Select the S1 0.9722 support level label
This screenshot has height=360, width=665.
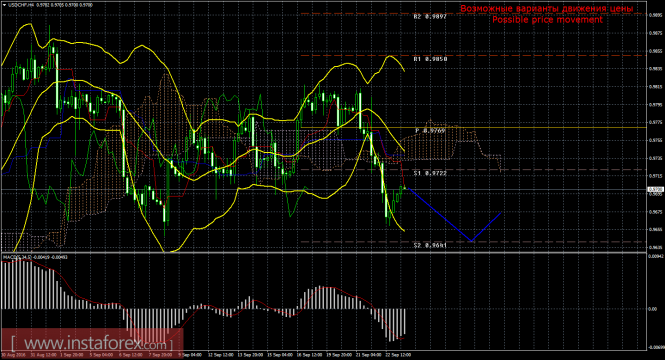pos(430,173)
